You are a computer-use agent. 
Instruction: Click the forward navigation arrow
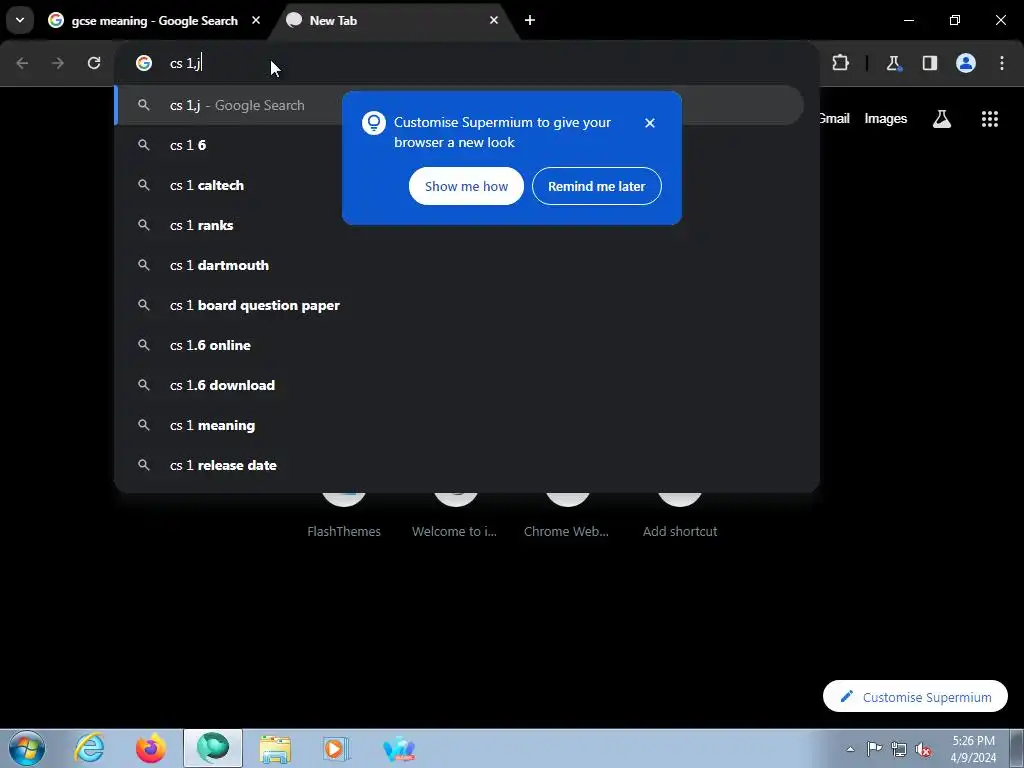(x=58, y=63)
